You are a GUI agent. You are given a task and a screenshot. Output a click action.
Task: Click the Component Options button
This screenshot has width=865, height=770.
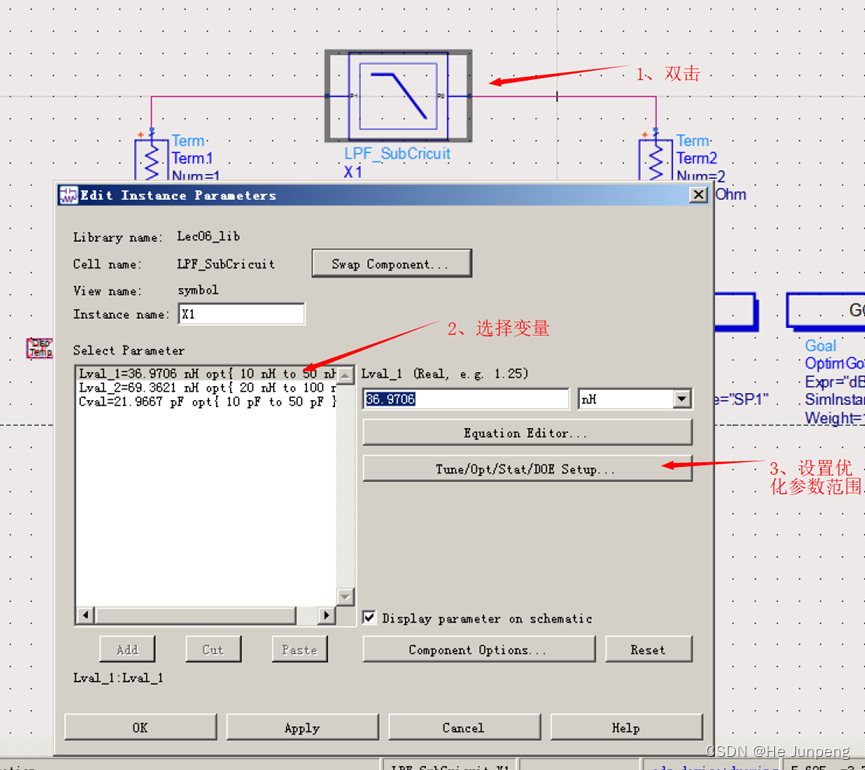click(479, 649)
